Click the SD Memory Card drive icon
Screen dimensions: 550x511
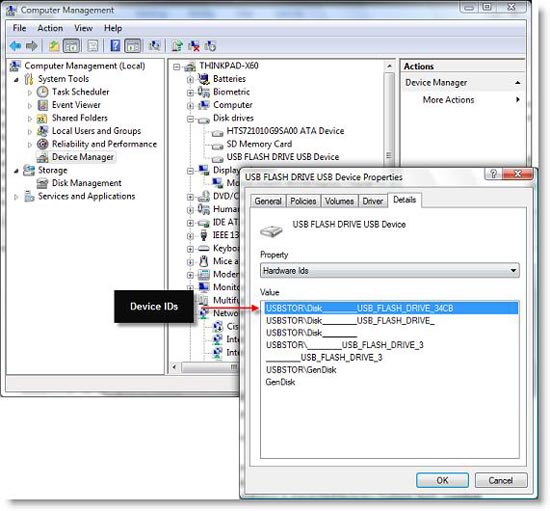(x=217, y=145)
